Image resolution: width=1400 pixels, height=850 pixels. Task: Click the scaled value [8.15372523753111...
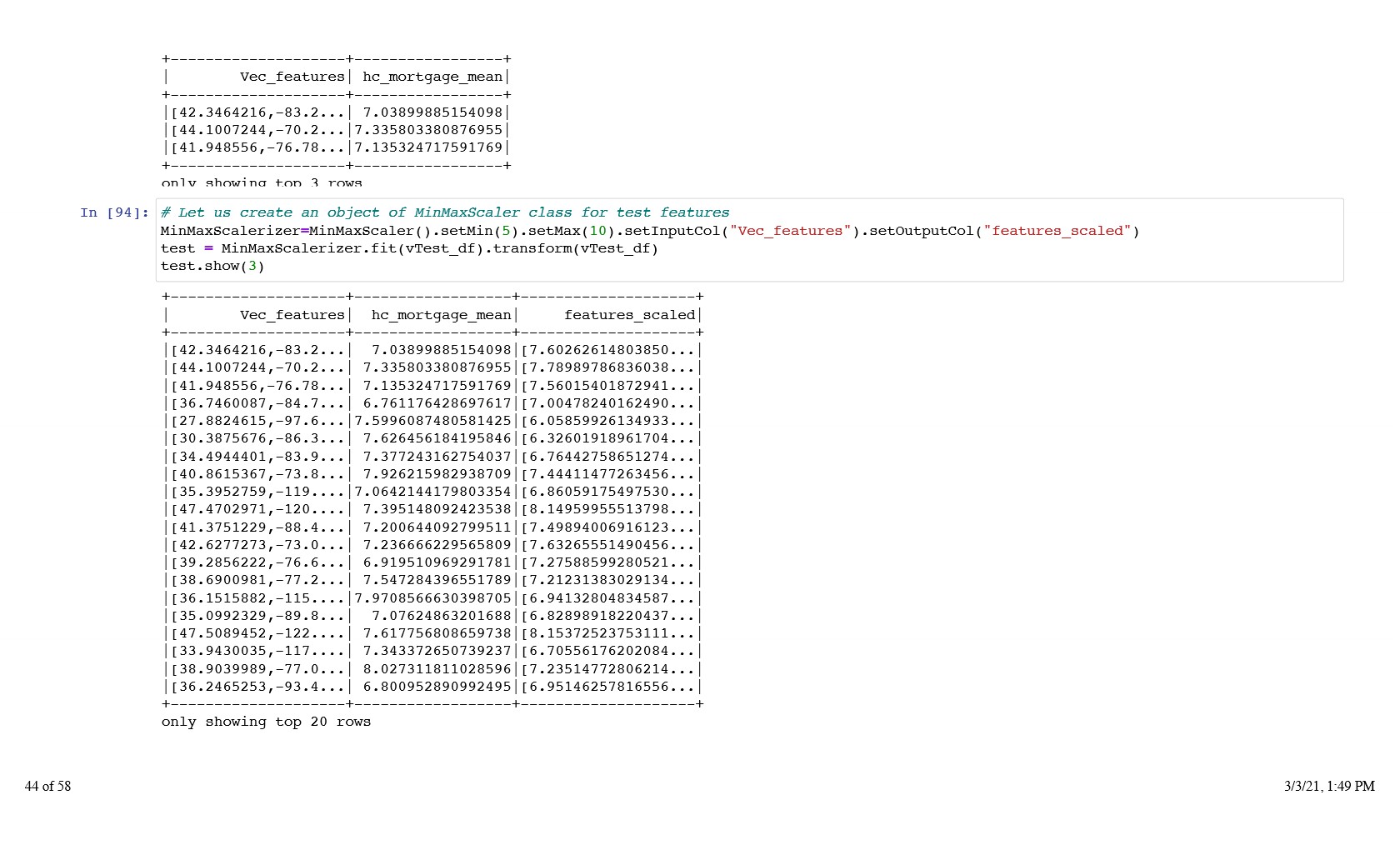pos(607,633)
